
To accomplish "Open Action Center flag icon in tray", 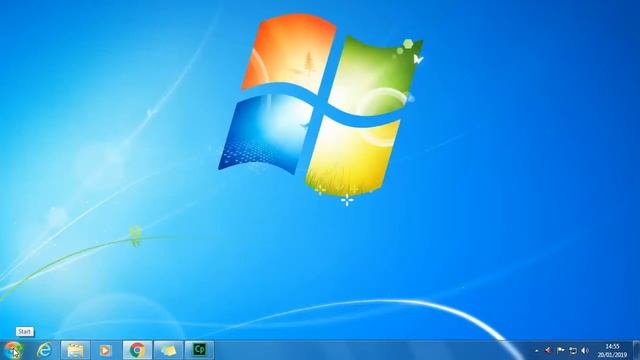I will click(x=560, y=350).
